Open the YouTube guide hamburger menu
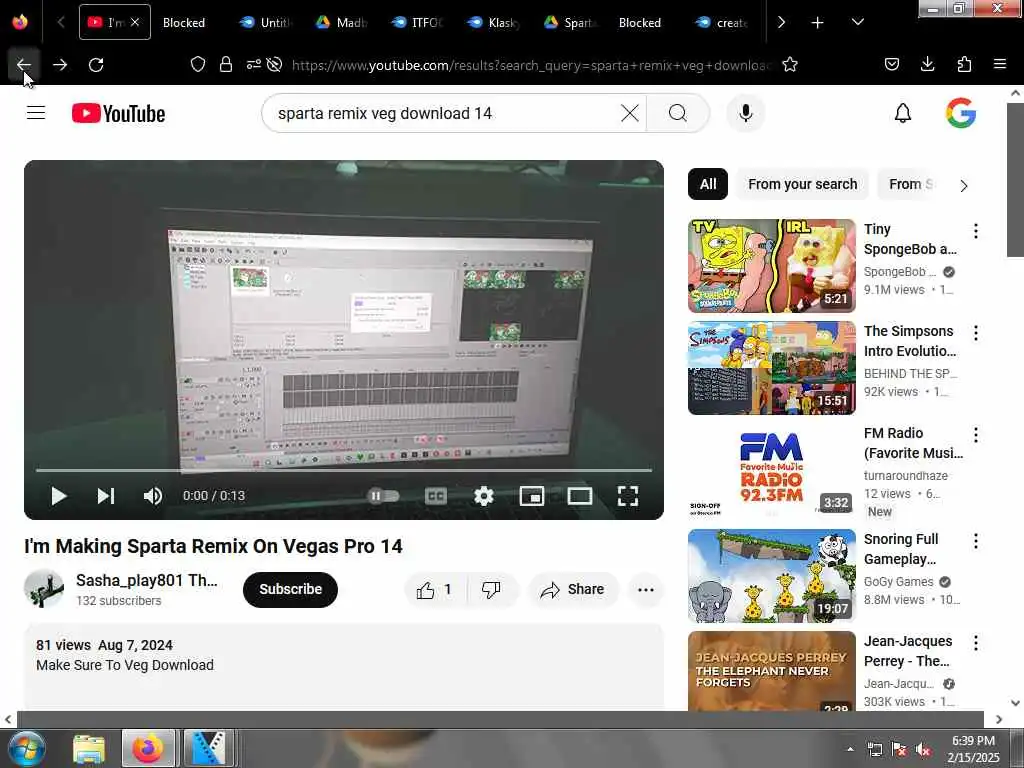Image resolution: width=1024 pixels, height=768 pixels. click(x=36, y=113)
